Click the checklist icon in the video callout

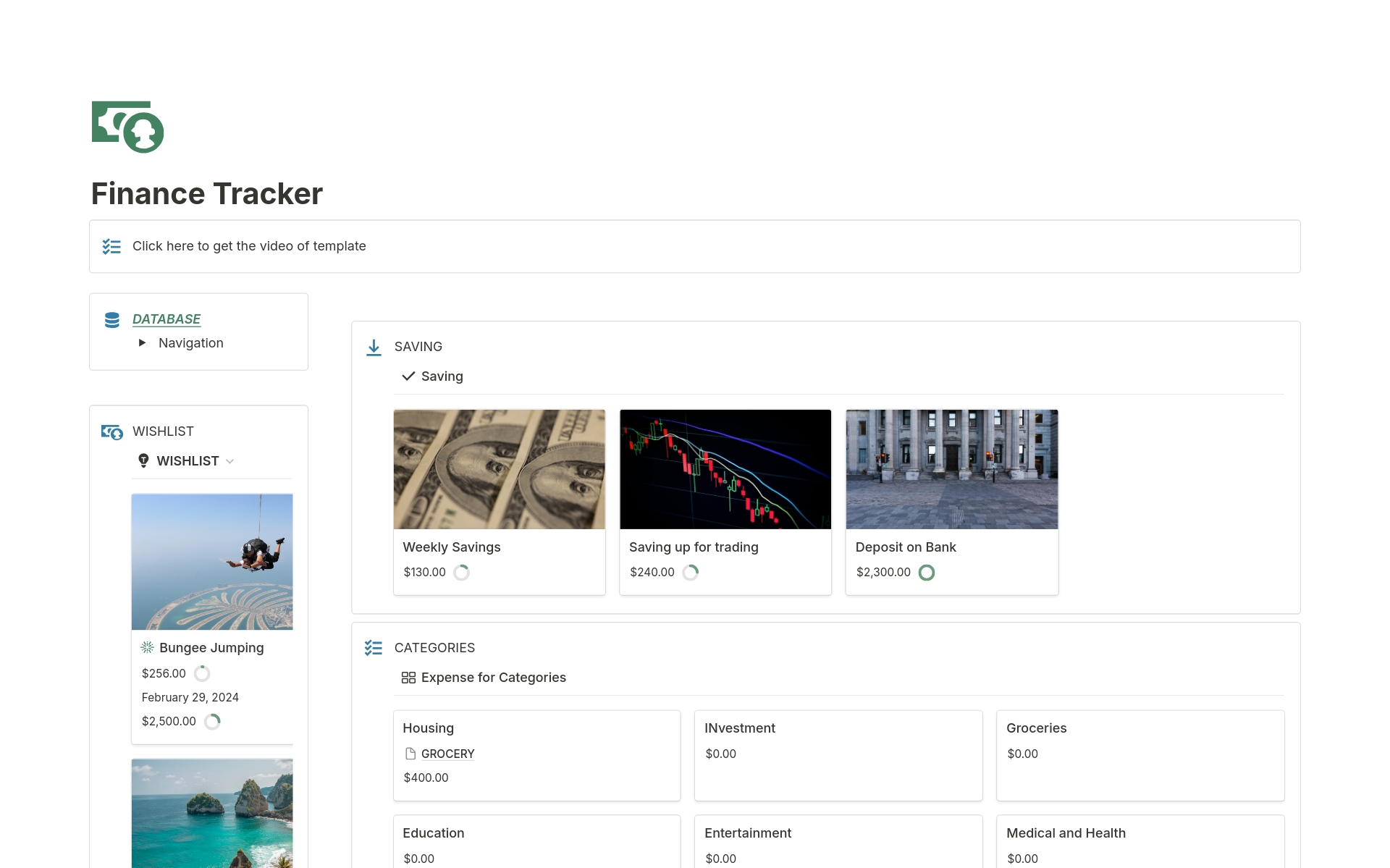[x=111, y=247]
